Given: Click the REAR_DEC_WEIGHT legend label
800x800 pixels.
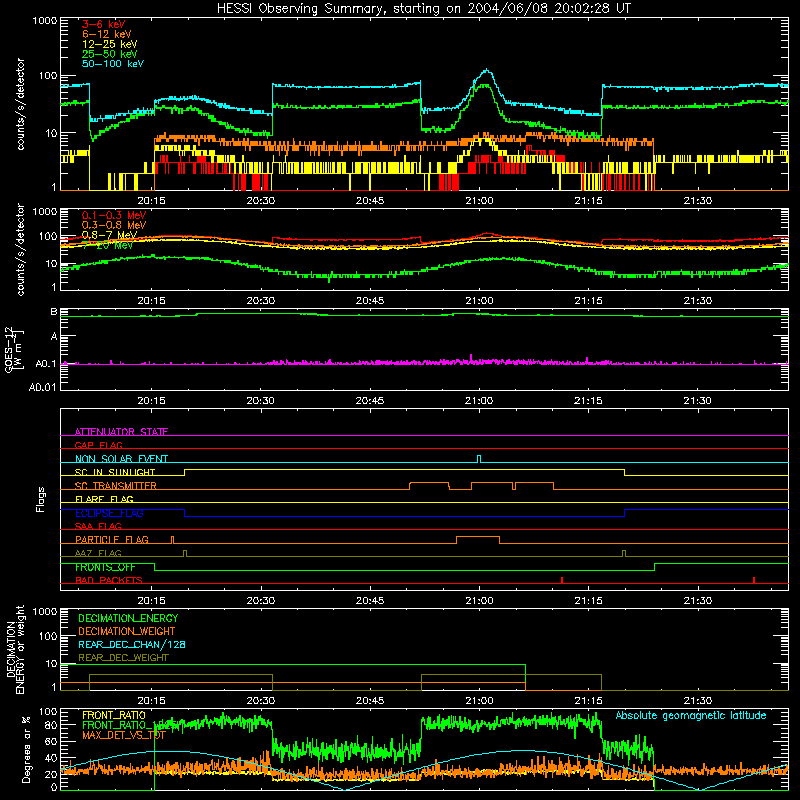Looking at the screenshot, I should click(x=123, y=658).
